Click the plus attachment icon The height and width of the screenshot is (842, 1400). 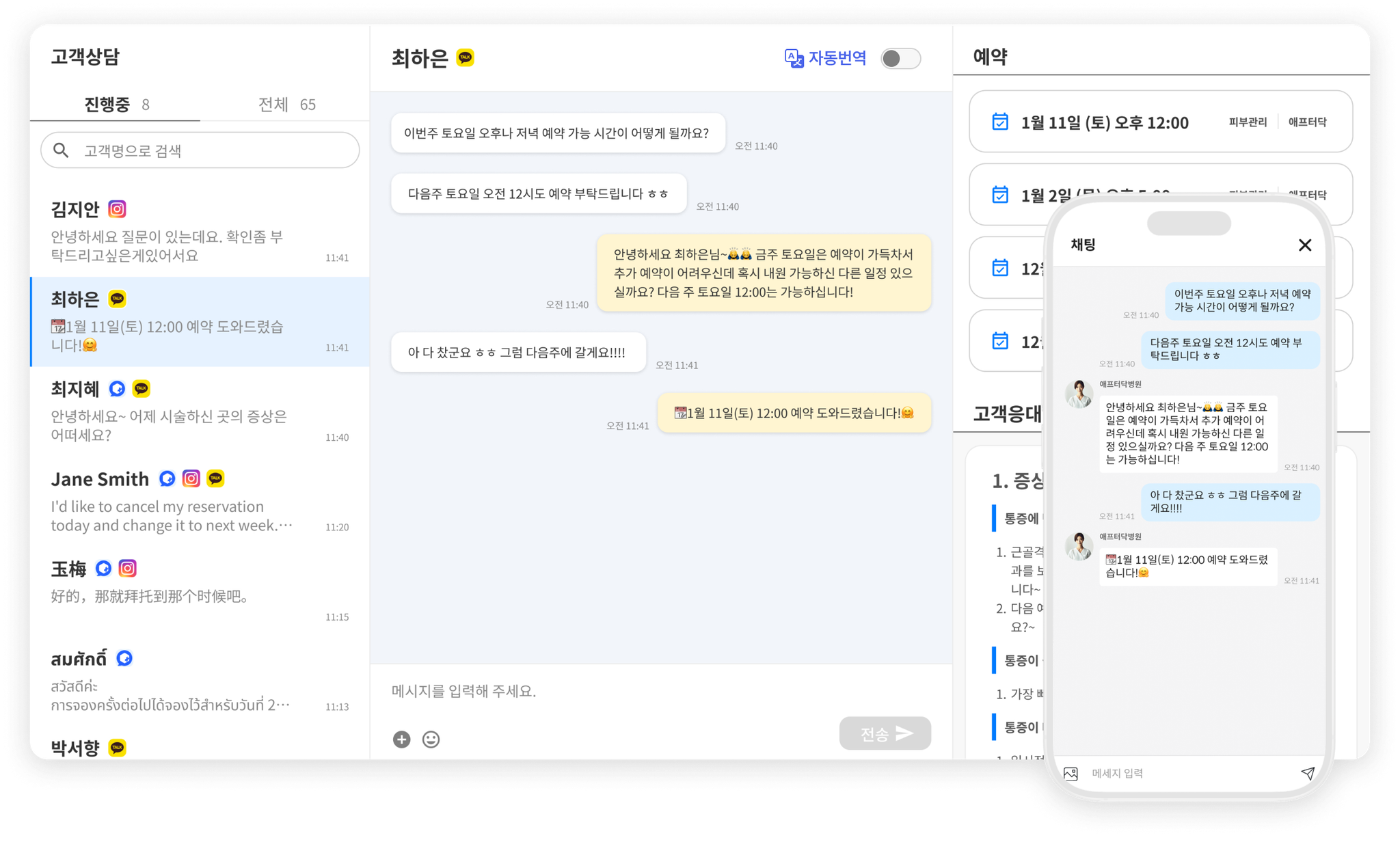coord(401,739)
